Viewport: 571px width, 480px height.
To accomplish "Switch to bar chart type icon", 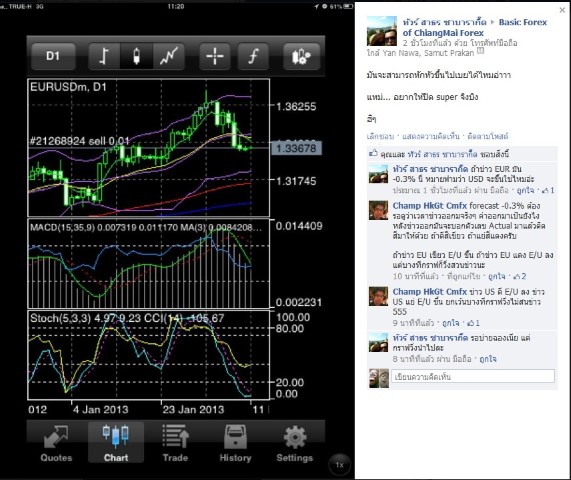I will (104, 56).
